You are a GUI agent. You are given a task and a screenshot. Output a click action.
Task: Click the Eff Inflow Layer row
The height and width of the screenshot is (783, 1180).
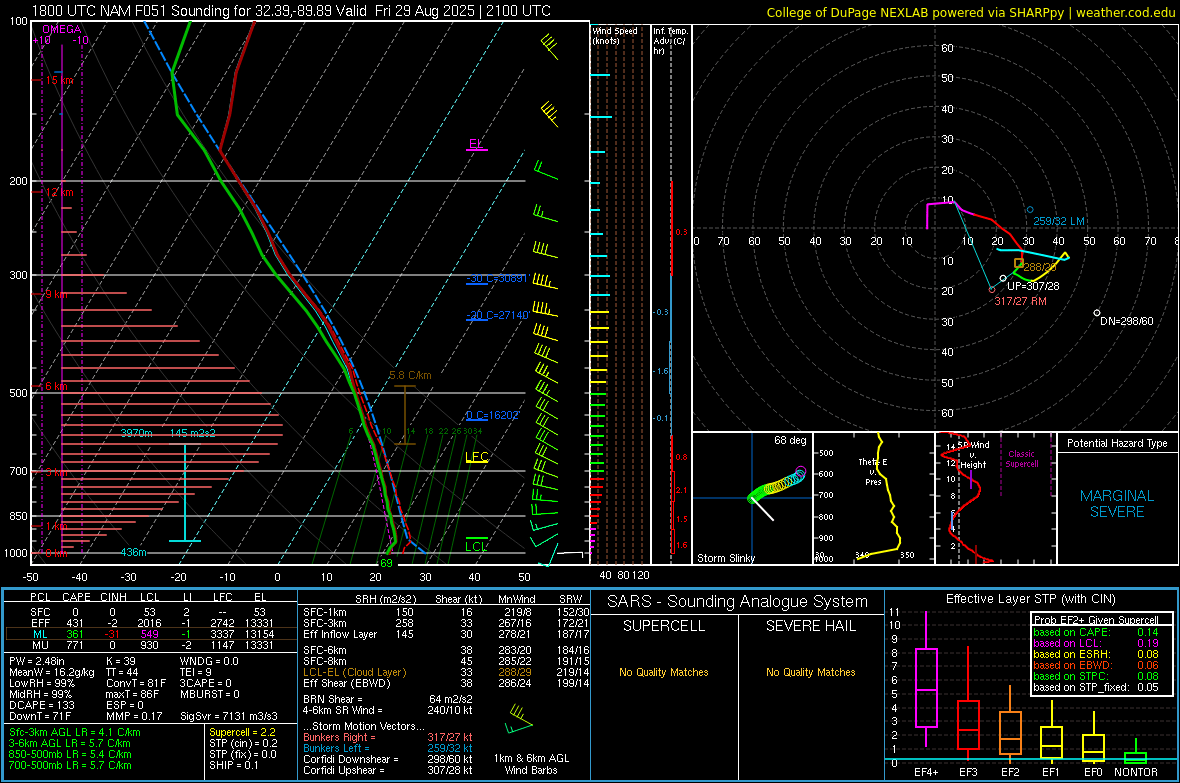point(446,634)
